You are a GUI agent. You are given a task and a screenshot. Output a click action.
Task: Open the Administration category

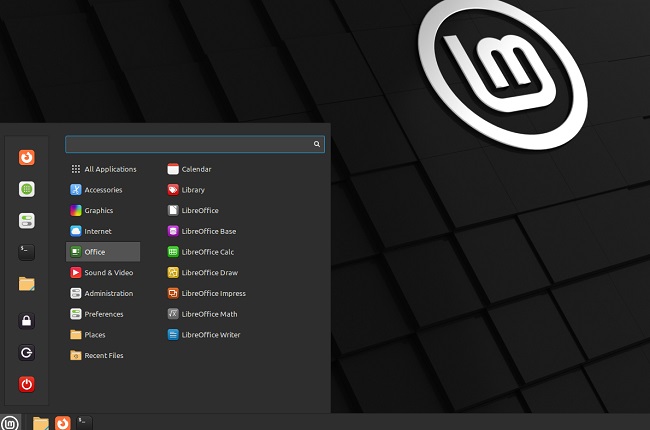coord(103,293)
